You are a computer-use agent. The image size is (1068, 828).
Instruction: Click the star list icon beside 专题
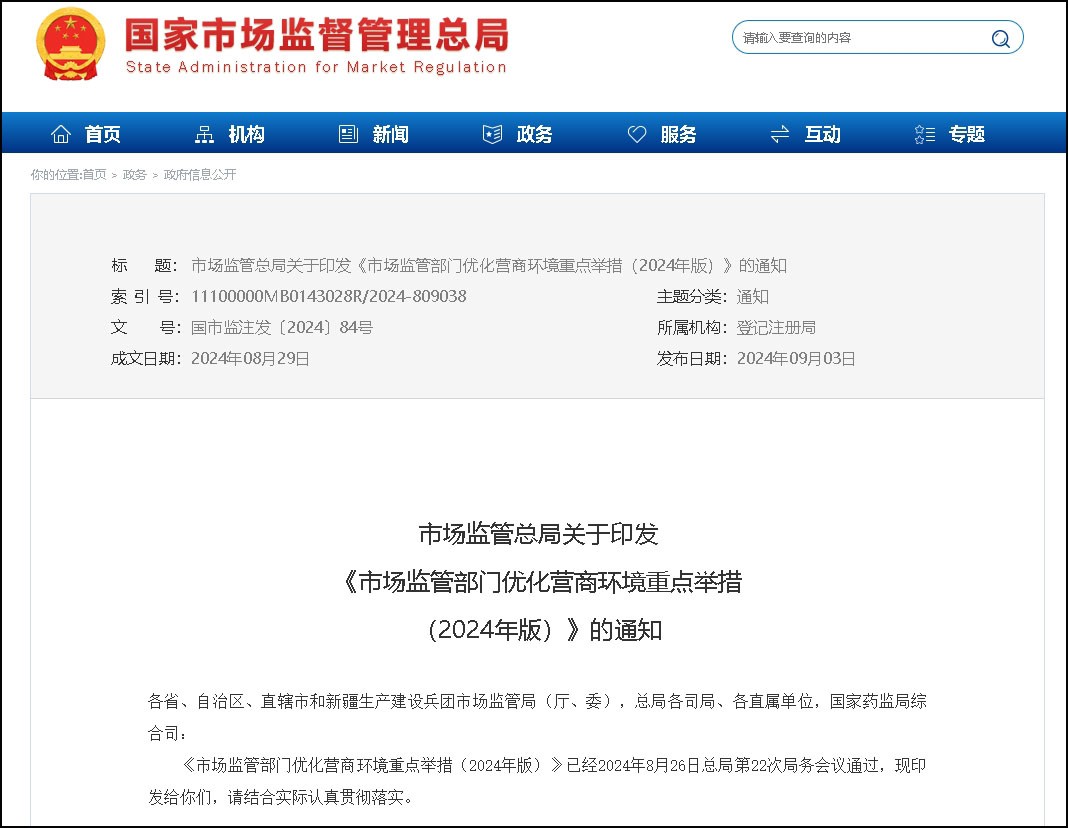[925, 134]
